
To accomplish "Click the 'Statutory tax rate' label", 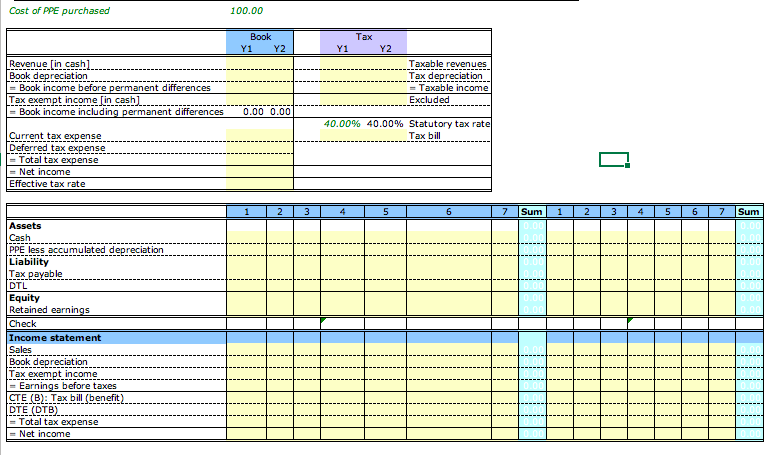I will tap(449, 124).
